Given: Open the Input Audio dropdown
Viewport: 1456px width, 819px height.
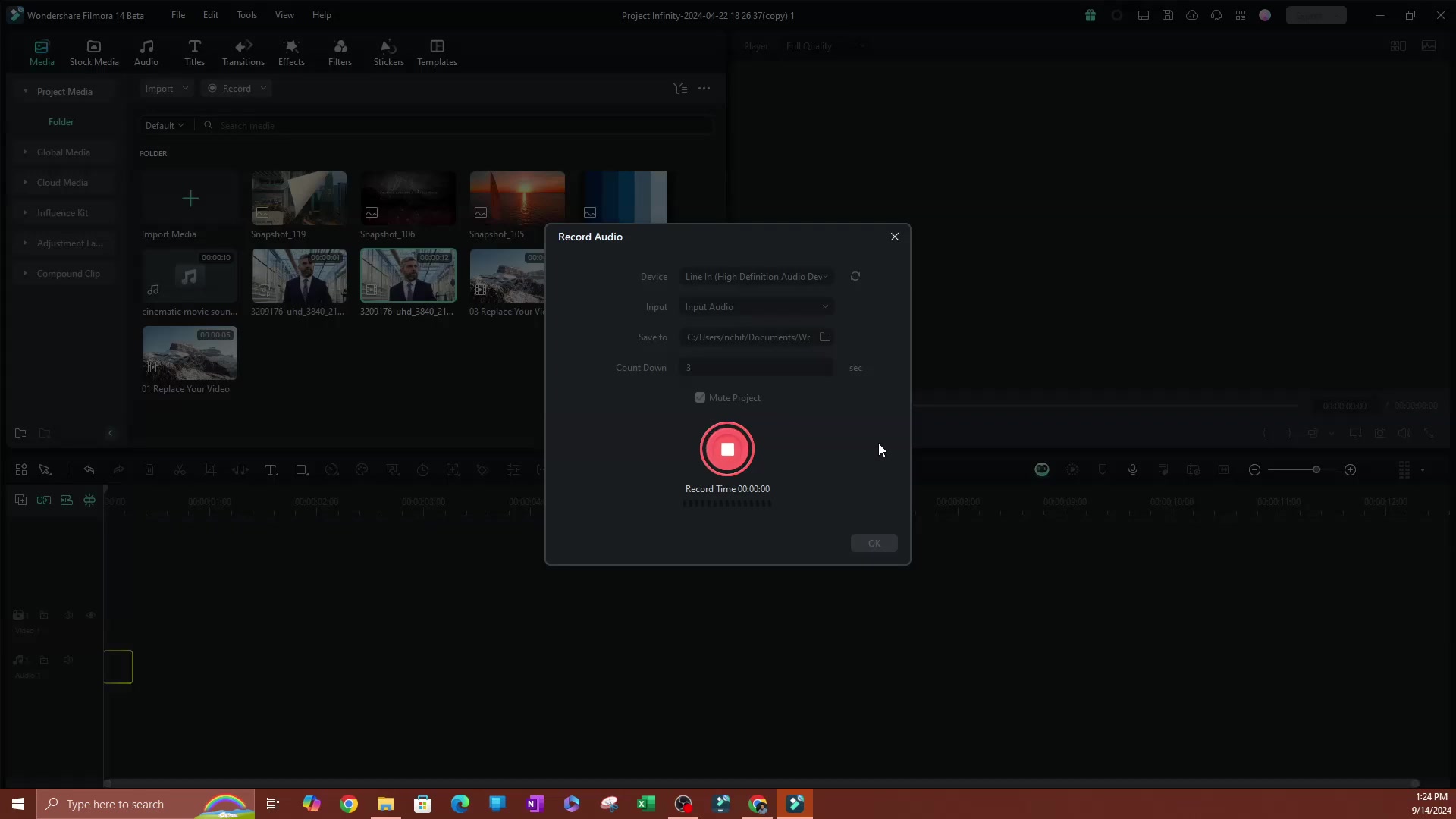Looking at the screenshot, I should (755, 307).
